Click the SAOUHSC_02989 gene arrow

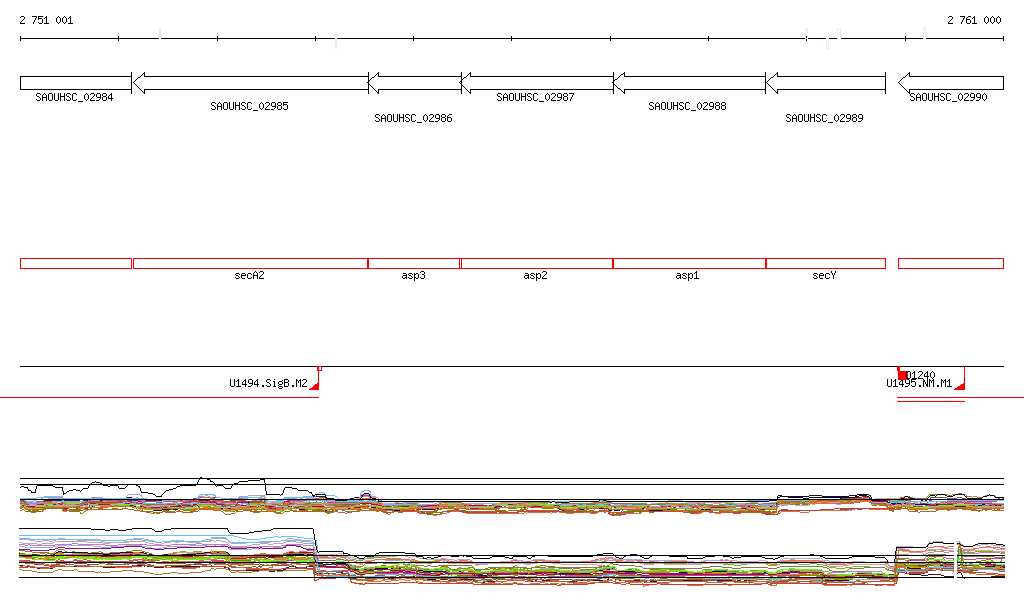pos(825,83)
